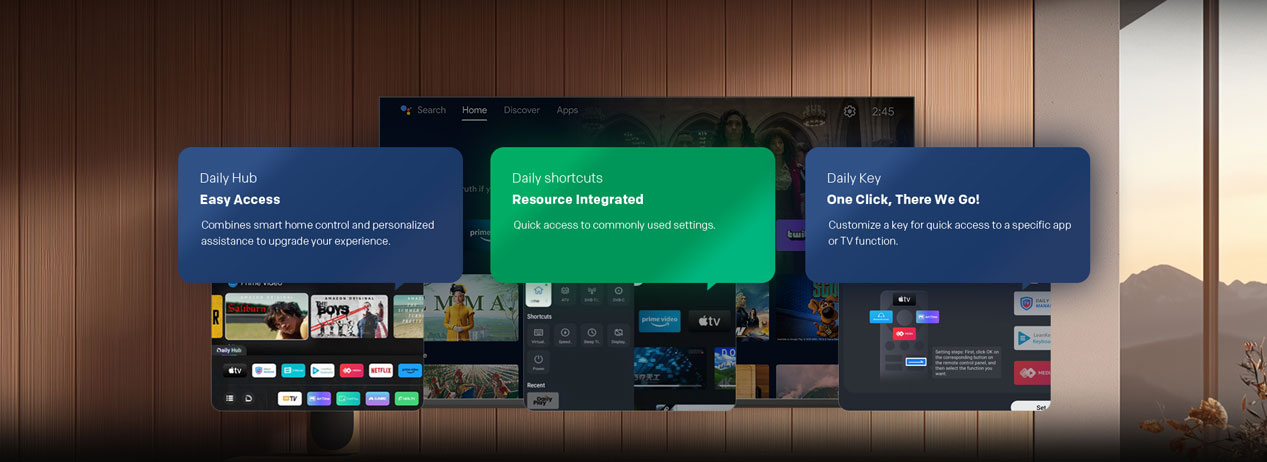Open the Scooby-Doo poster thumbnail

[808, 312]
